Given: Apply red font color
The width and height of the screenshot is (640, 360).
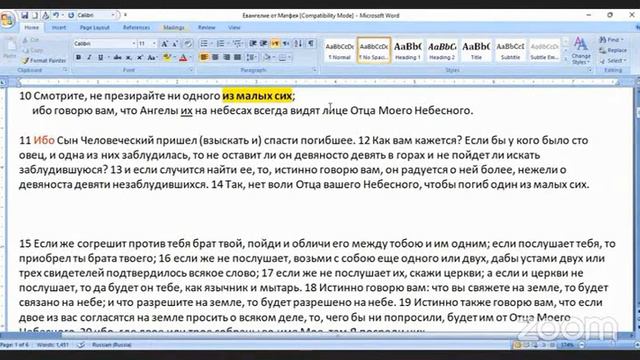Looking at the screenshot, I should point(183,58).
